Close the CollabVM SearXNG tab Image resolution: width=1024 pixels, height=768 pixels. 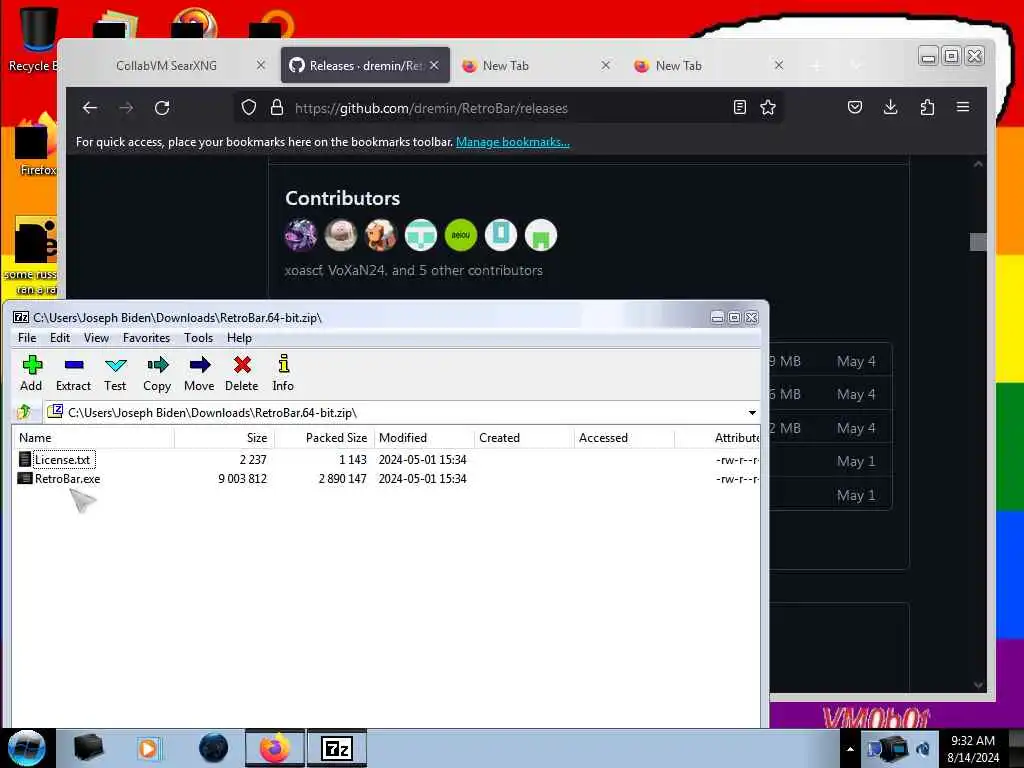(261, 65)
